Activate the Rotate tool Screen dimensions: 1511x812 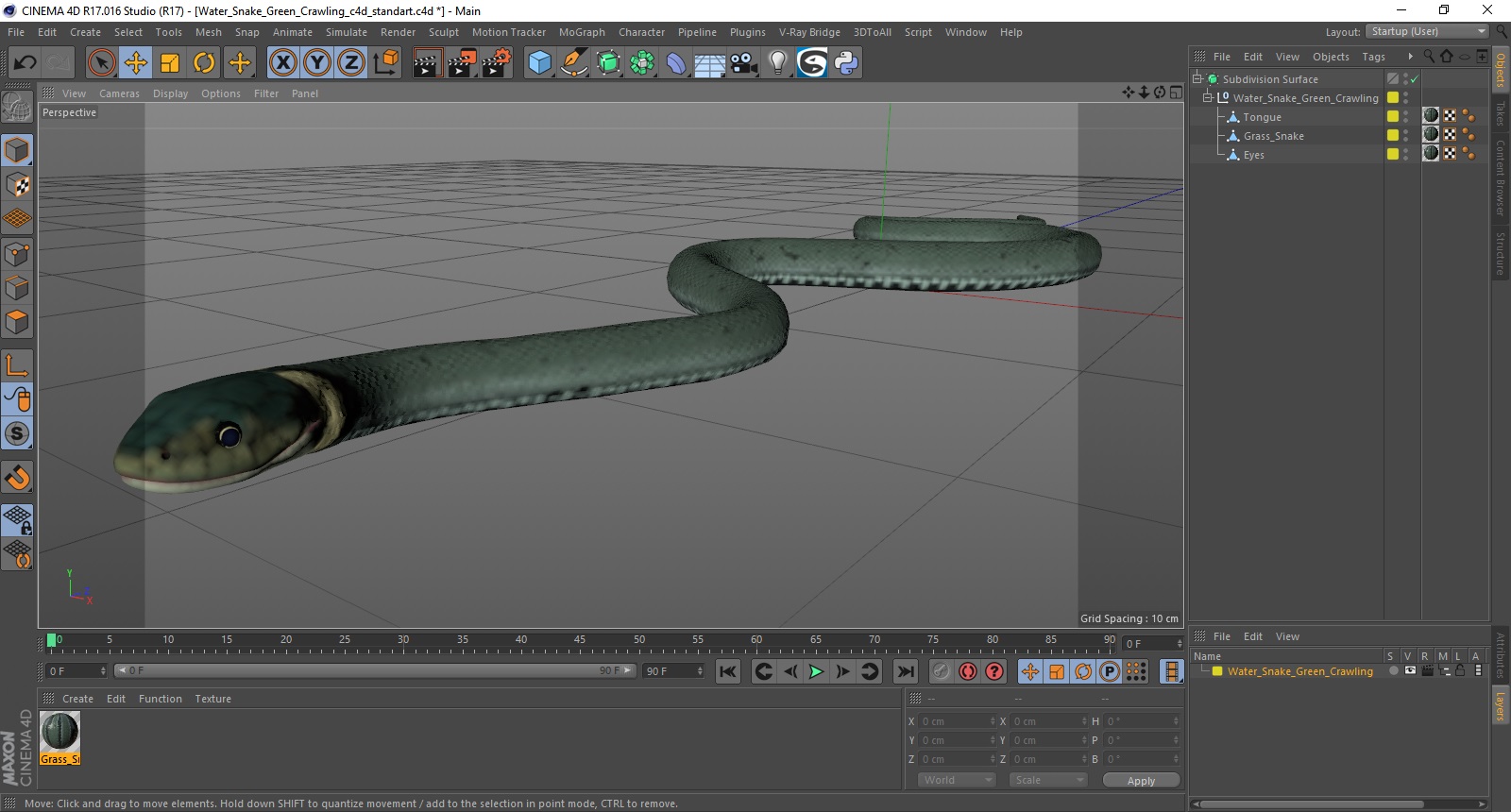204,63
